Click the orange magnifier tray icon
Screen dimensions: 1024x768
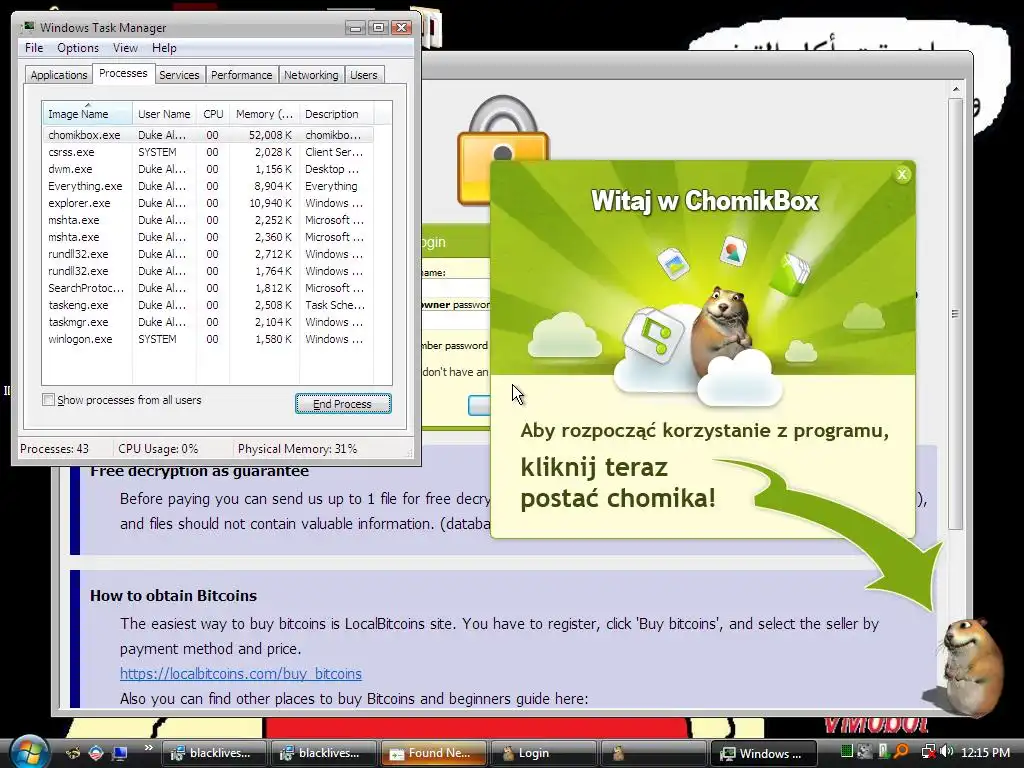point(901,752)
